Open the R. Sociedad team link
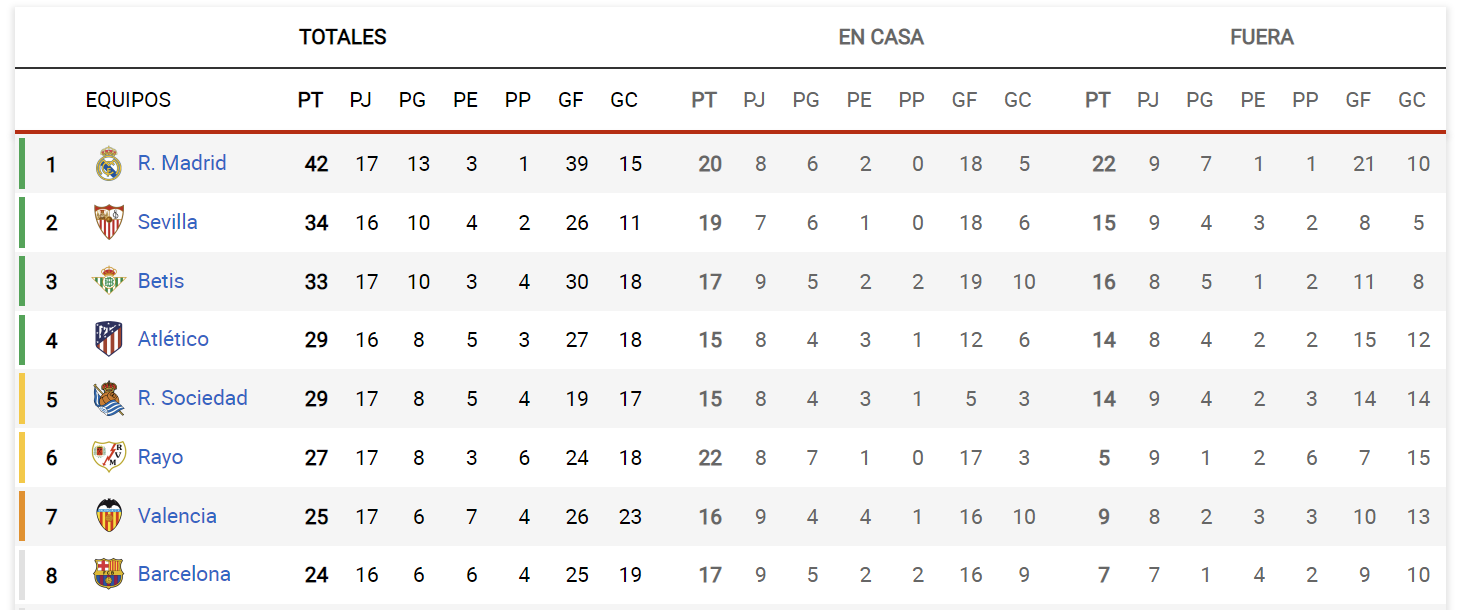The width and height of the screenshot is (1461, 610). point(193,398)
